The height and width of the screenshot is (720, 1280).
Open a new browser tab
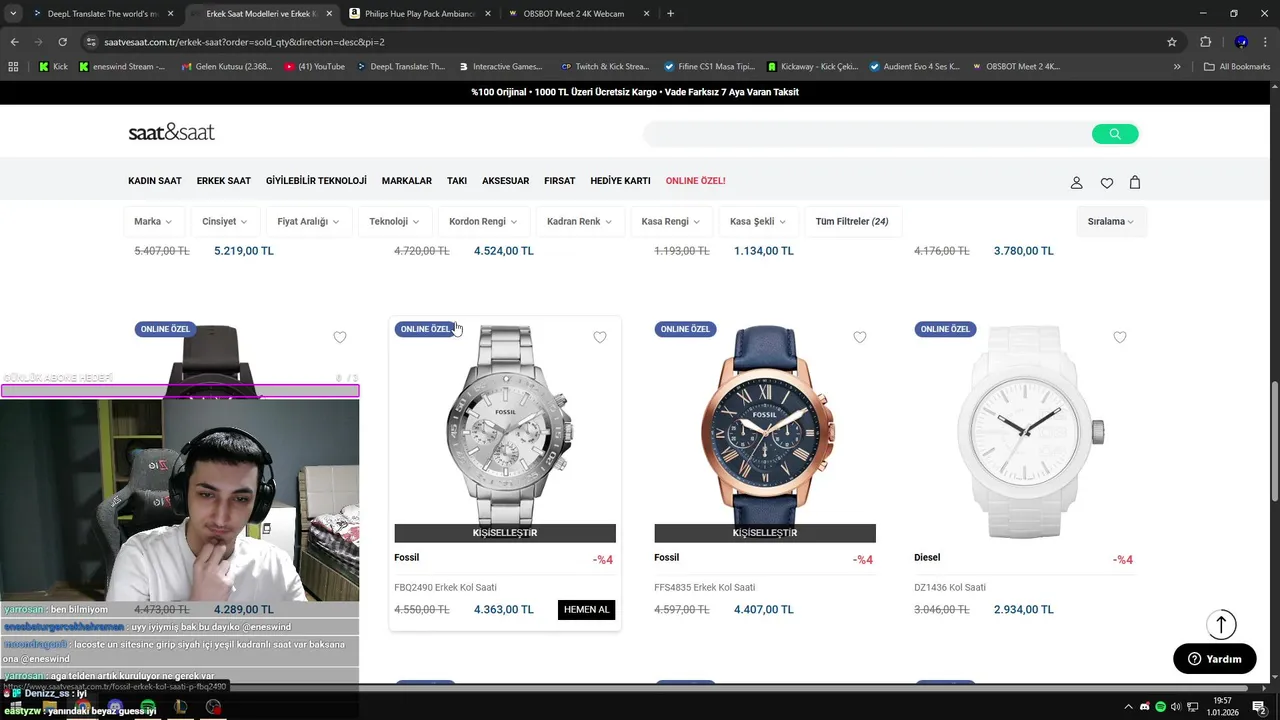pyautogui.click(x=670, y=14)
